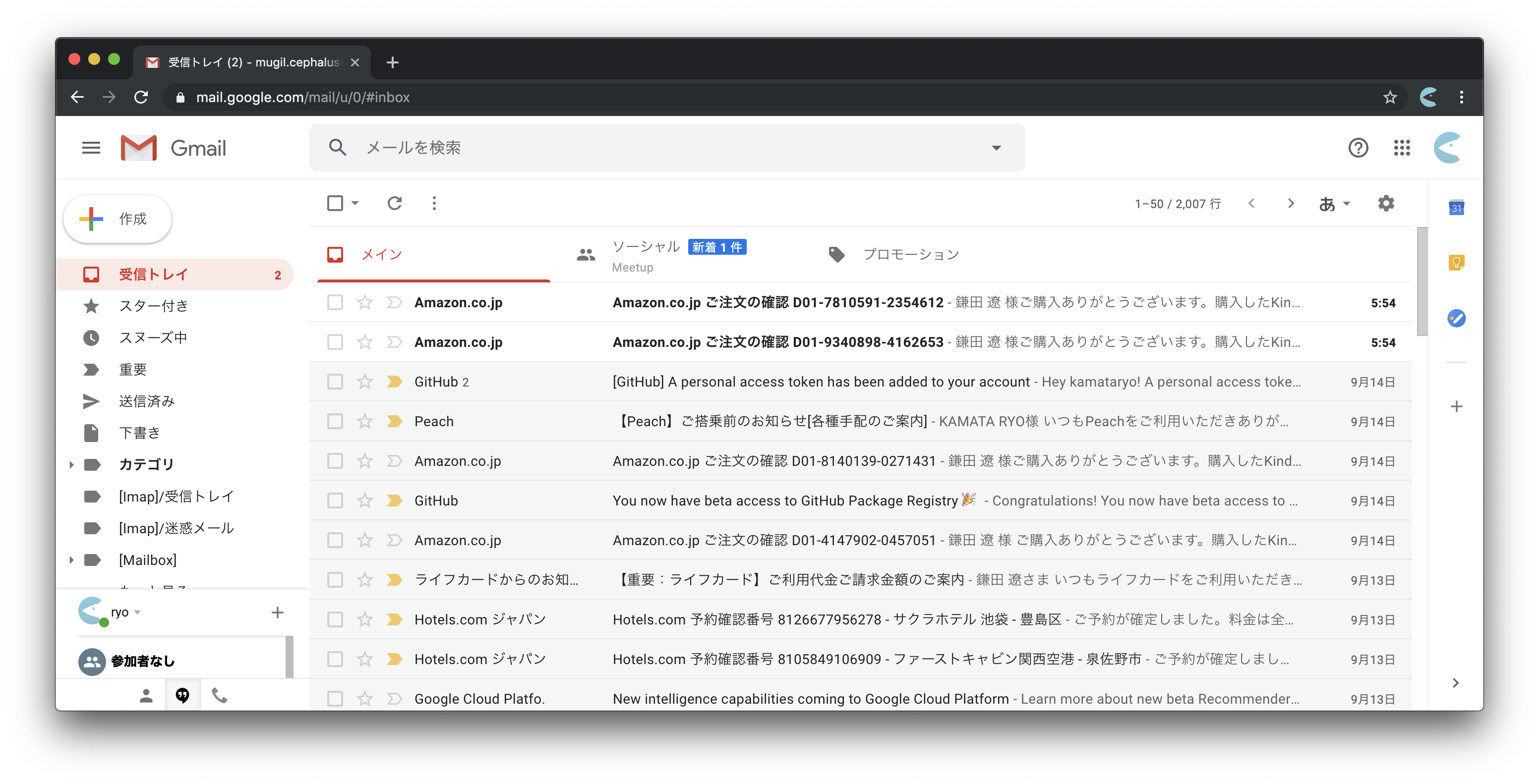
Task: Bookmark this page with the star
Action: (x=1390, y=97)
